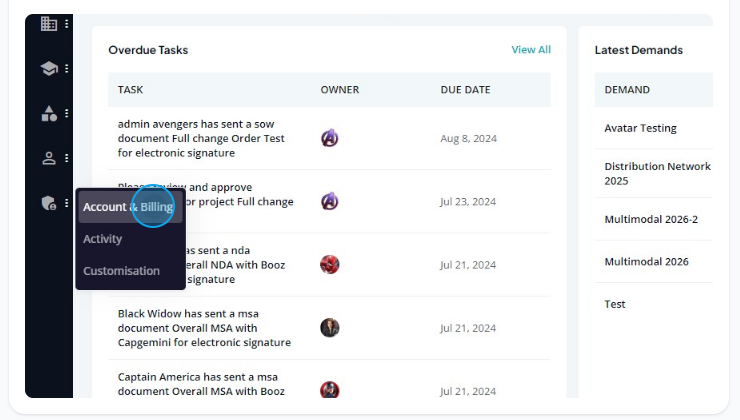Click owner avatar for Jul 23 task
The height and width of the screenshot is (420, 740).
click(x=329, y=201)
